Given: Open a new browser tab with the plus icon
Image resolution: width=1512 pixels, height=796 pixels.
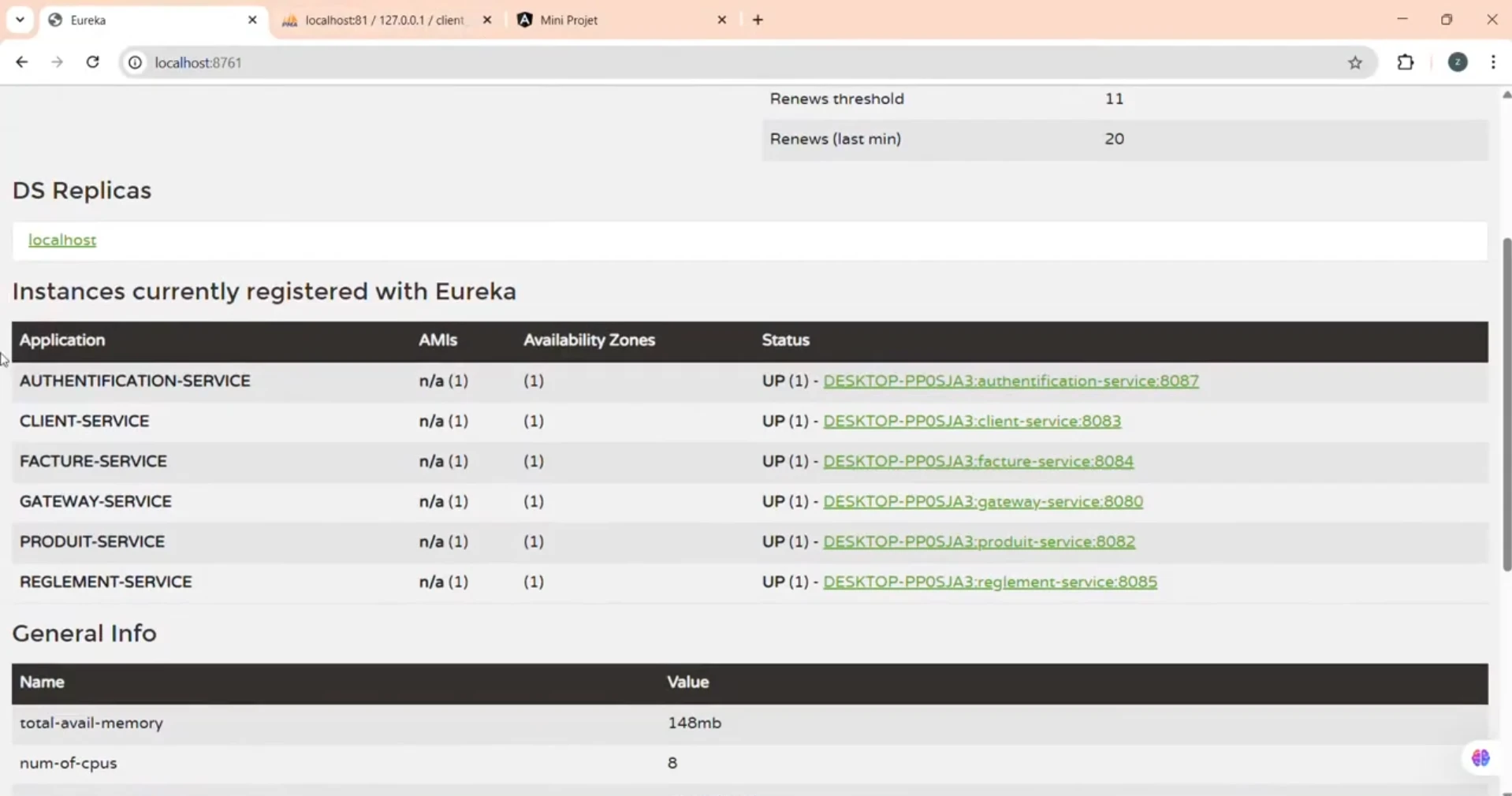Looking at the screenshot, I should (x=758, y=20).
